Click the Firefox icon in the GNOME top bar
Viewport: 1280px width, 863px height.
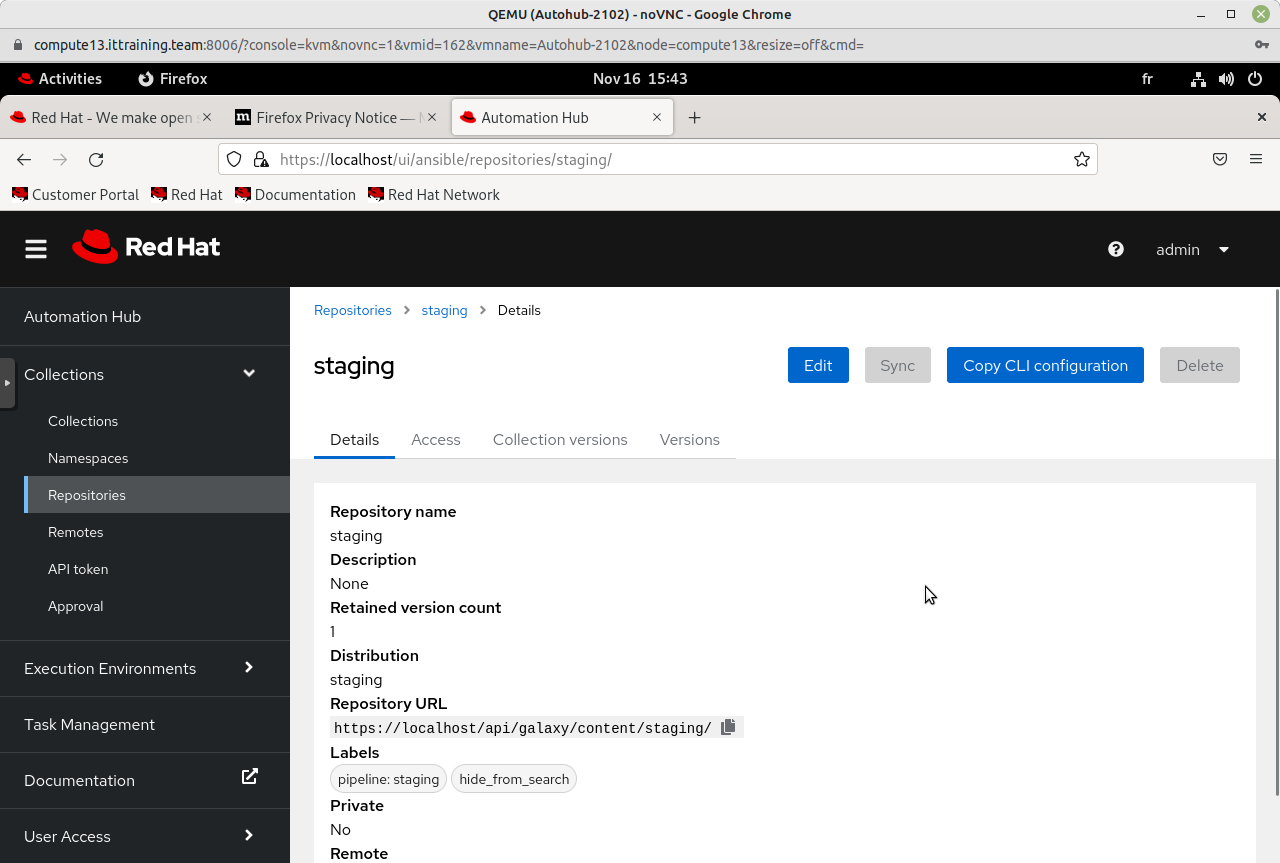[x=146, y=79]
